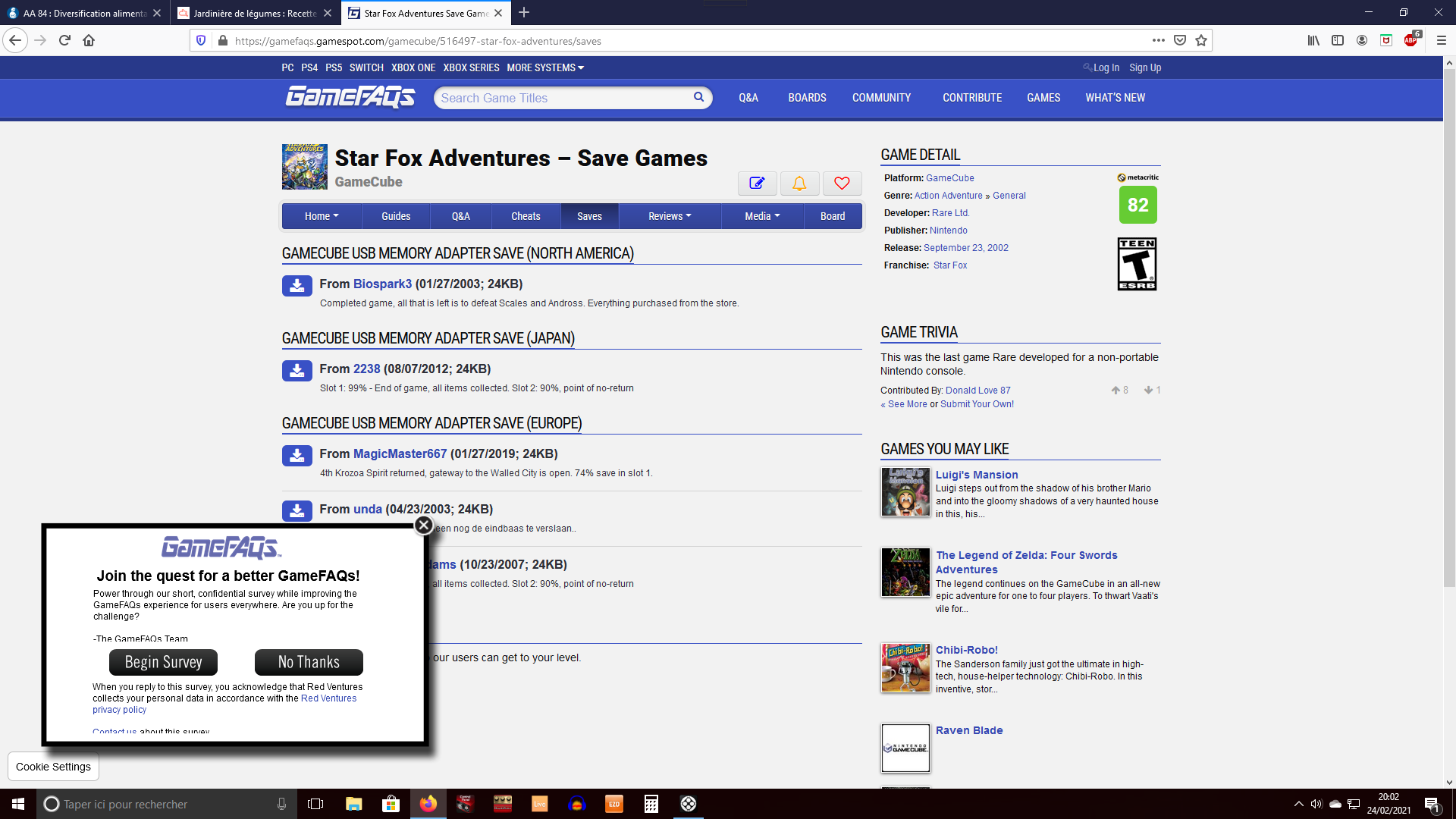Image resolution: width=1456 pixels, height=819 pixels.
Task: Open the game Q&A tab
Action: (460, 216)
